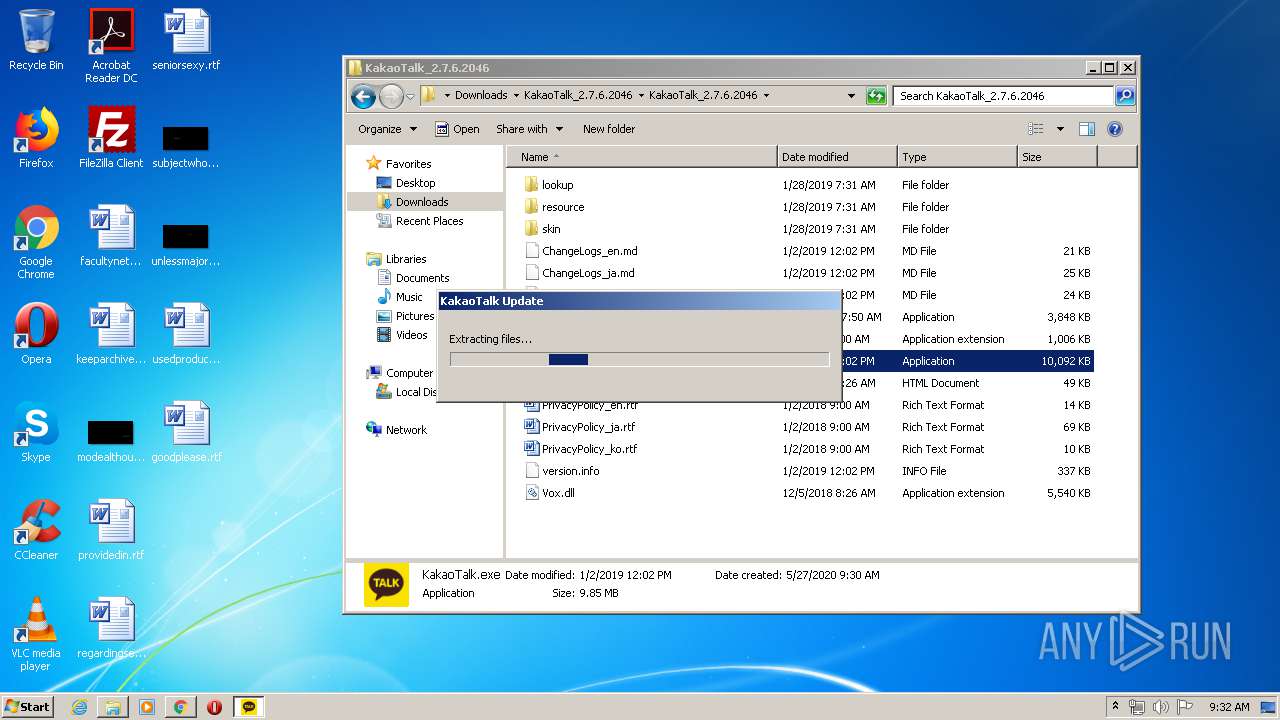Open the Explorer help question-mark icon
The width and height of the screenshot is (1280, 720).
[1115, 129]
